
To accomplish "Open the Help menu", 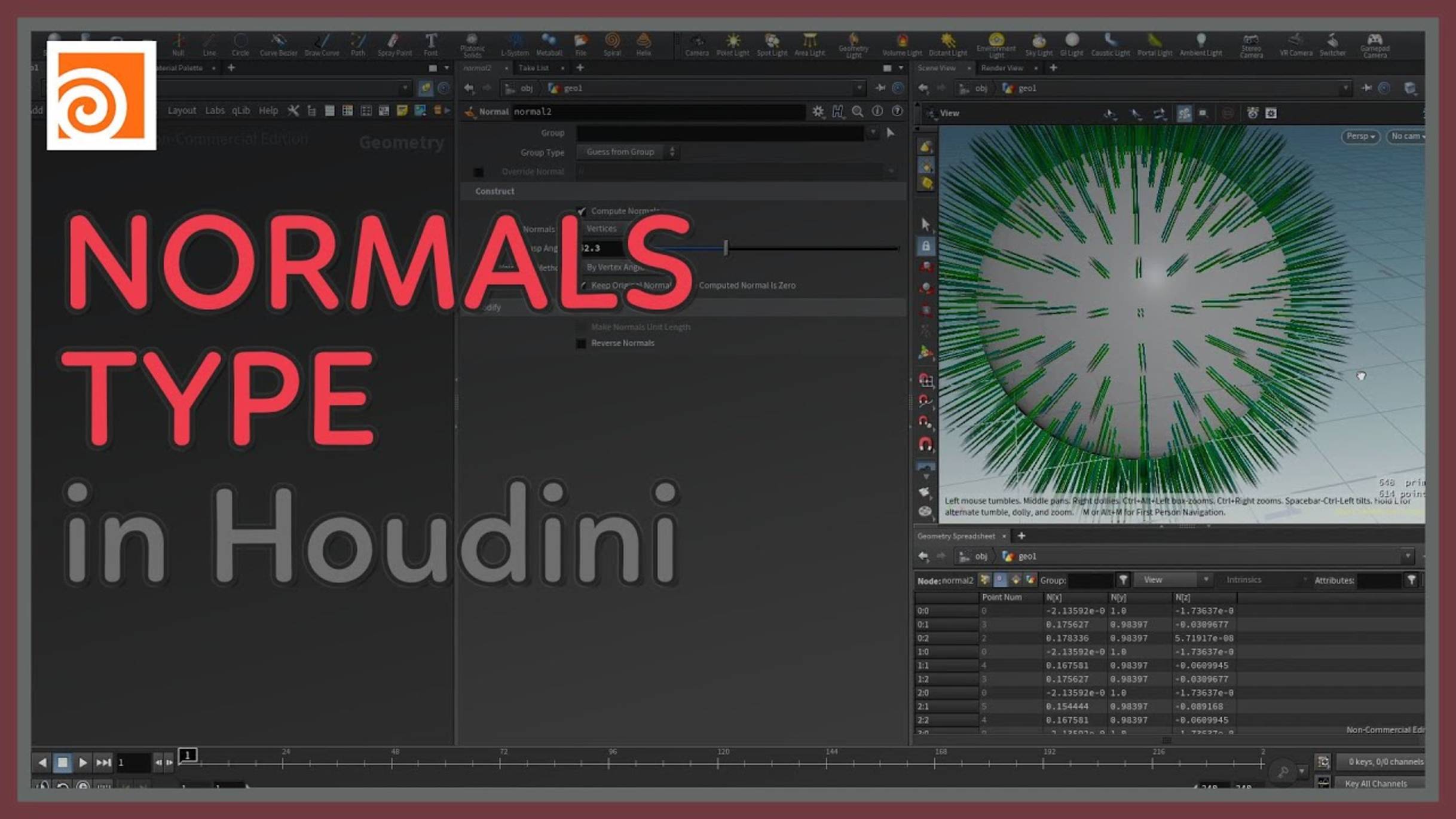I will click(268, 110).
